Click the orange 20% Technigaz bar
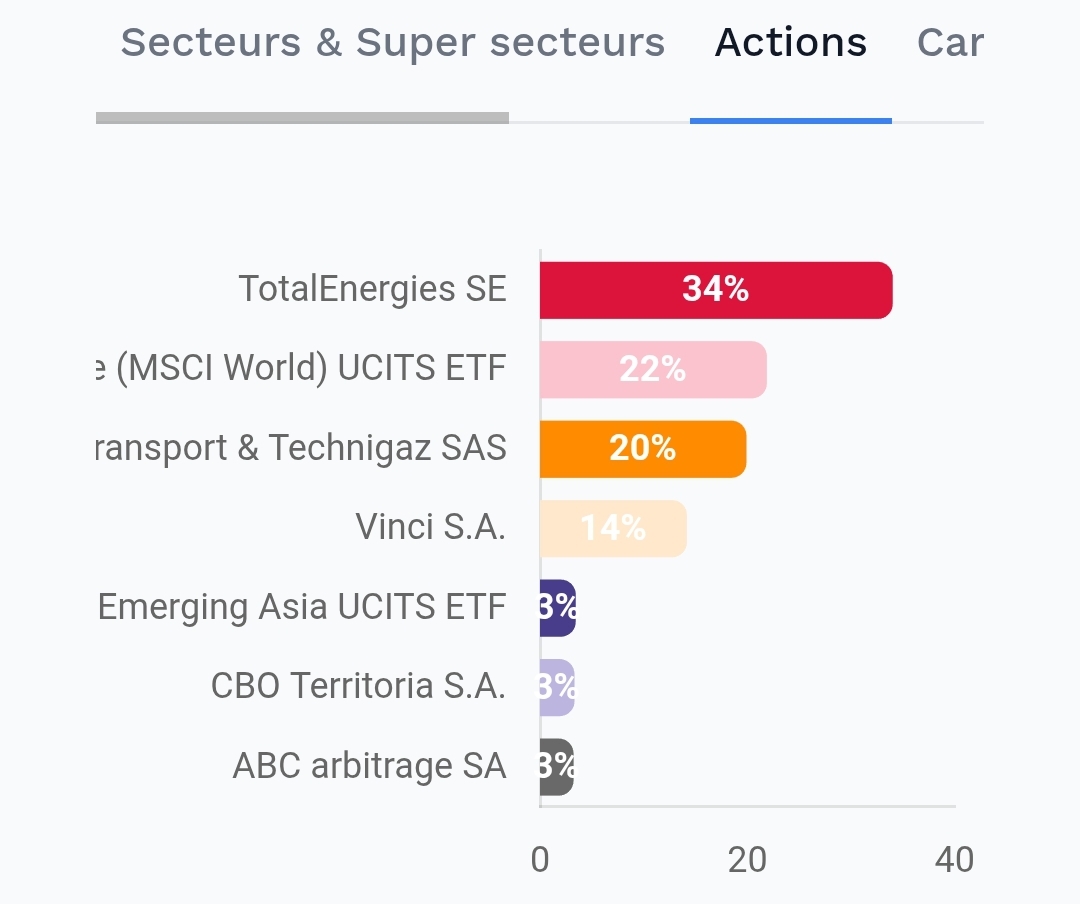The image size is (1080, 904). tap(642, 449)
